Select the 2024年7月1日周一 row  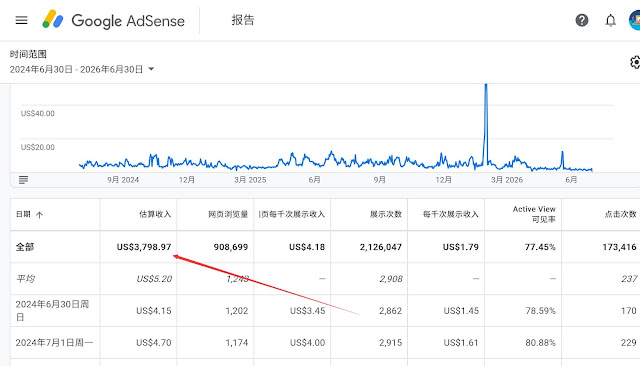click(325, 342)
